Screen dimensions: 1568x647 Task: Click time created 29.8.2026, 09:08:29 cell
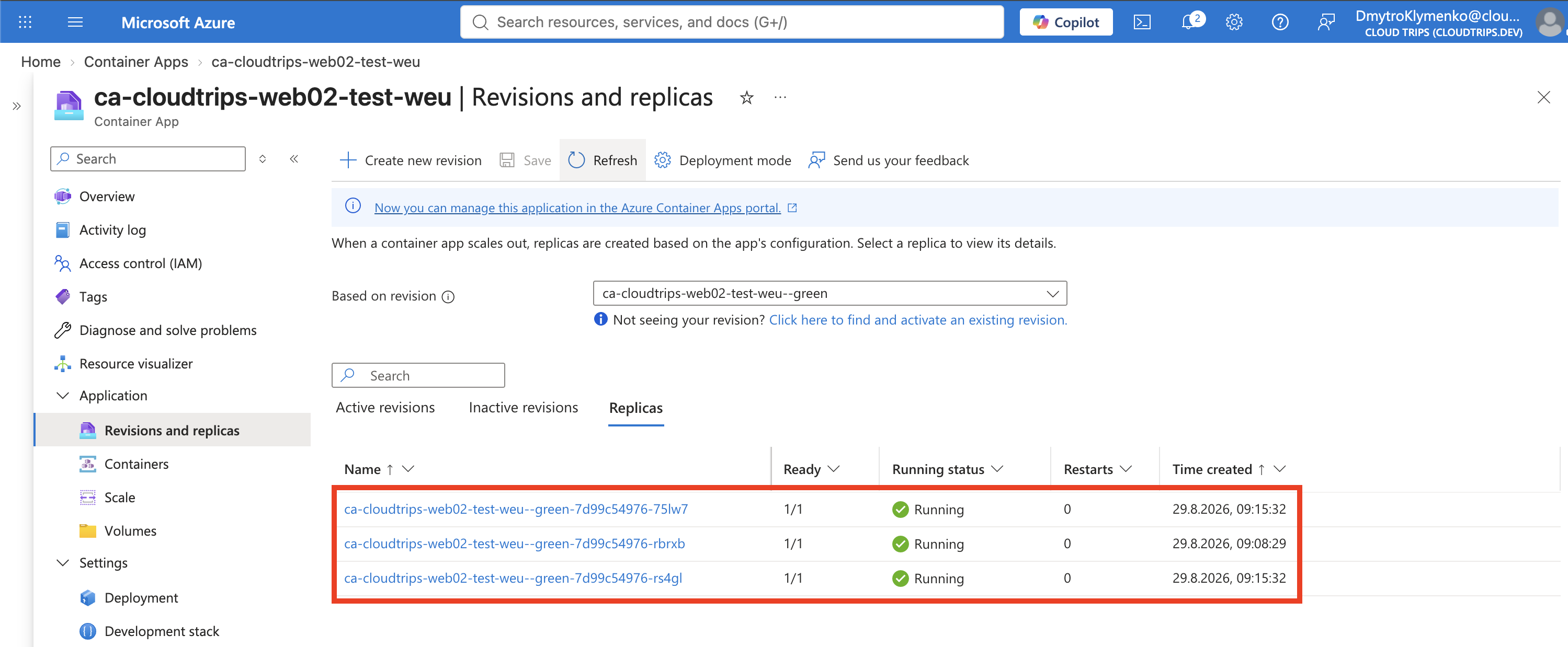[x=1229, y=544]
